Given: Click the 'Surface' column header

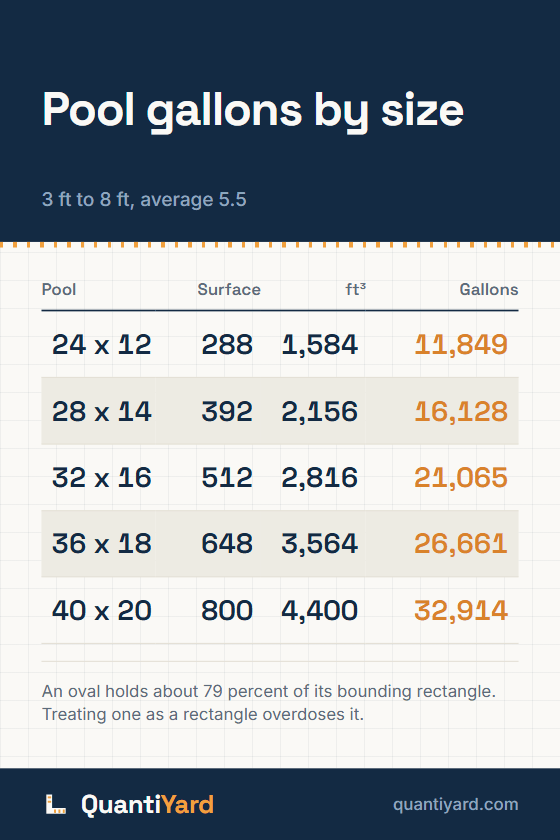Looking at the screenshot, I should point(229,289).
